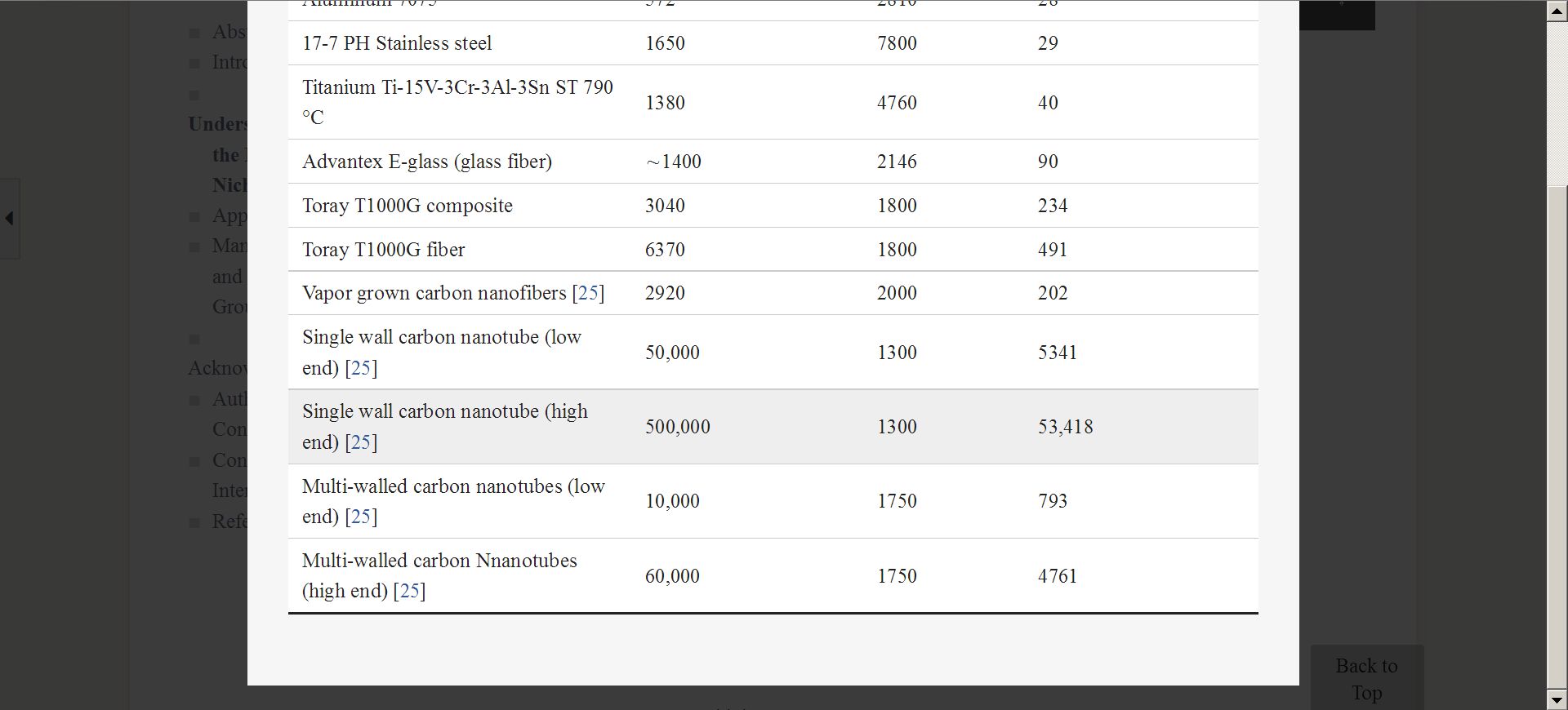Open reference 25 in Multi-walled nanotubes low end row
The width and height of the screenshot is (1568, 710).
coord(361,517)
